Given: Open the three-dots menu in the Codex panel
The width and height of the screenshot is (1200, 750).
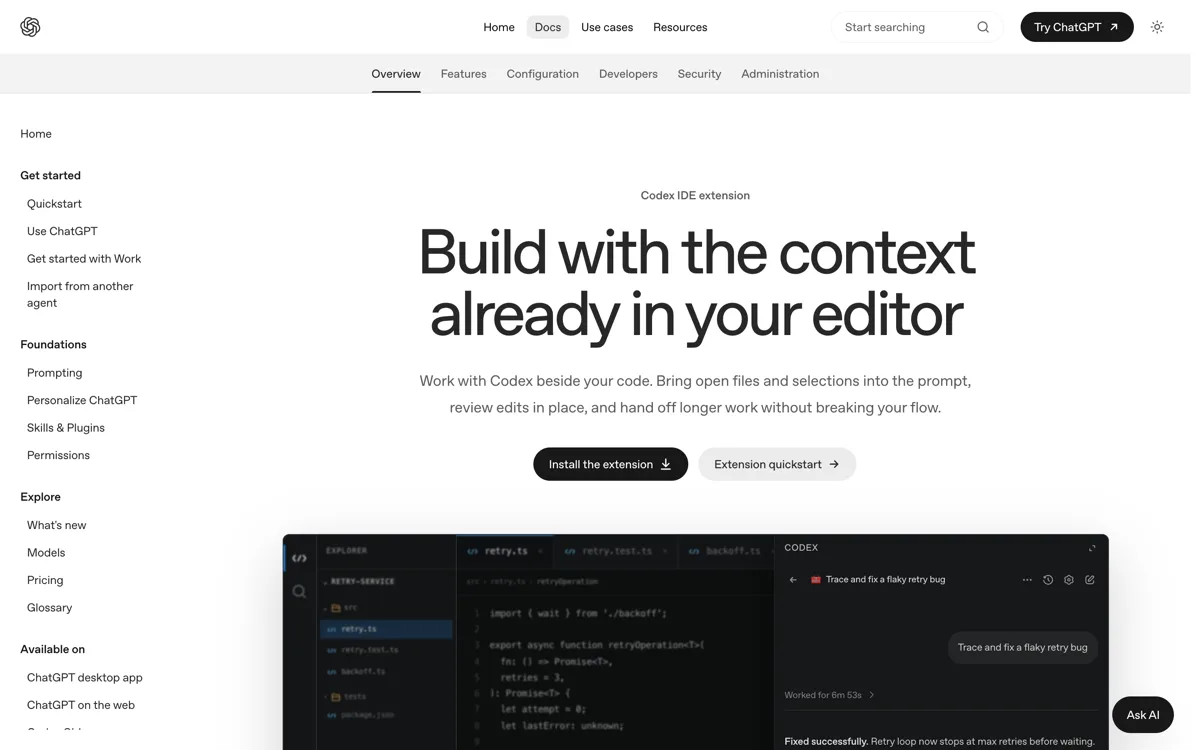Looking at the screenshot, I should point(1027,580).
